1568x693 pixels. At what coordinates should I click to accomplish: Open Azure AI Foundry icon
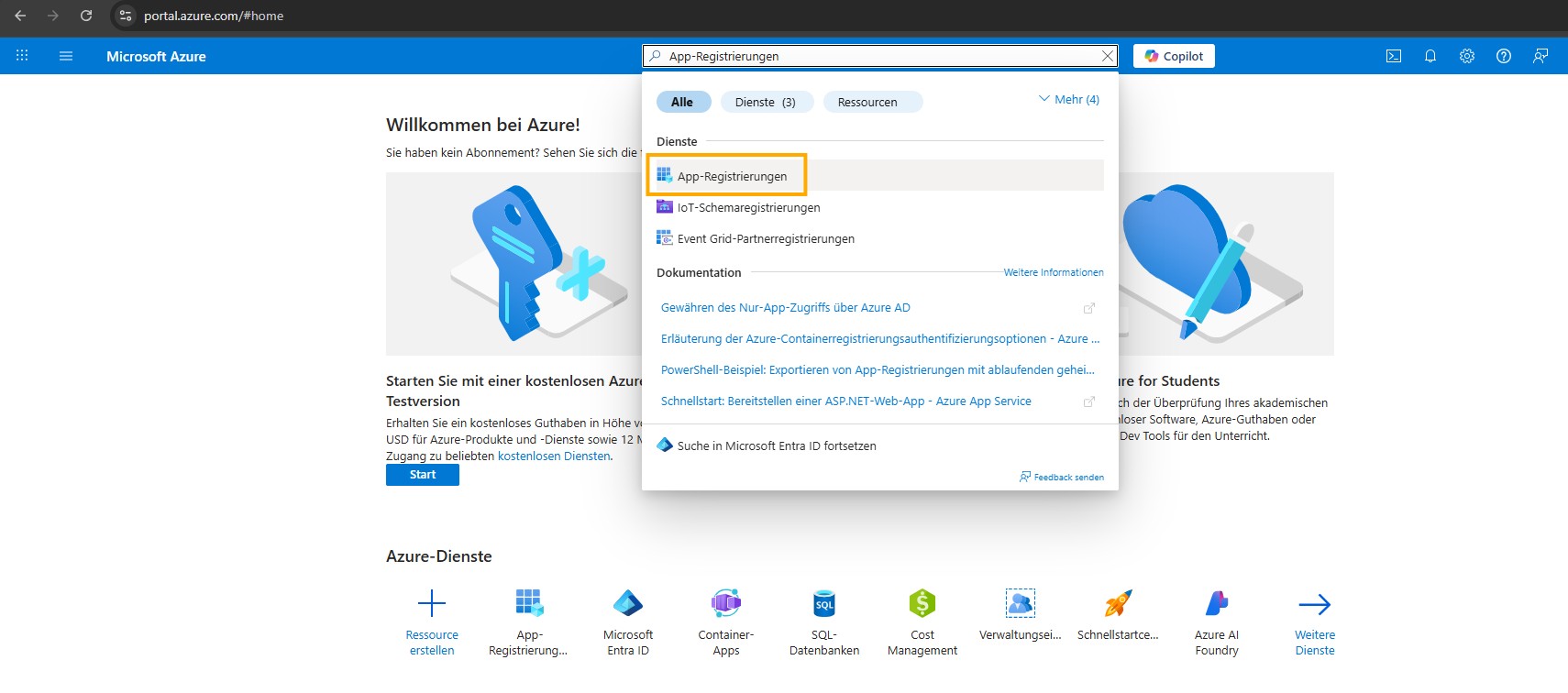coord(1217,603)
